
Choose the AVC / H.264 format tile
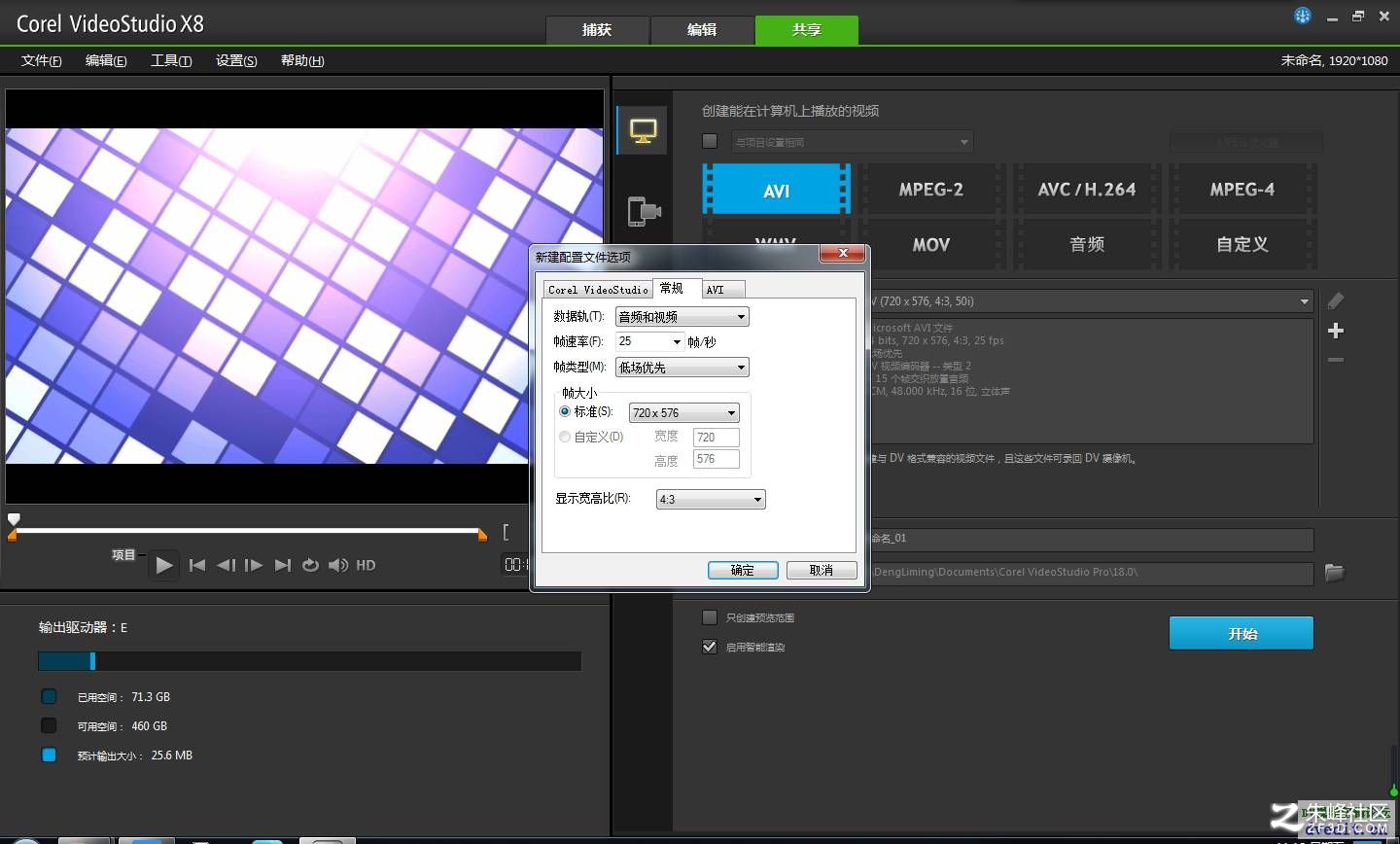(x=1086, y=190)
